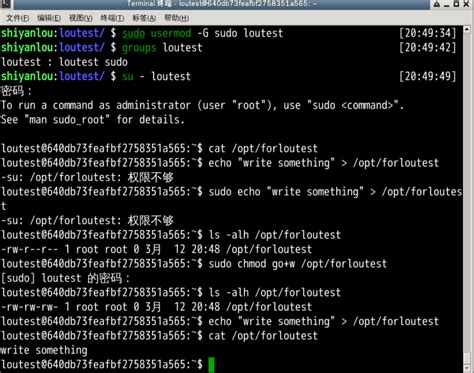Click the 密码: password prompt line

point(16,91)
